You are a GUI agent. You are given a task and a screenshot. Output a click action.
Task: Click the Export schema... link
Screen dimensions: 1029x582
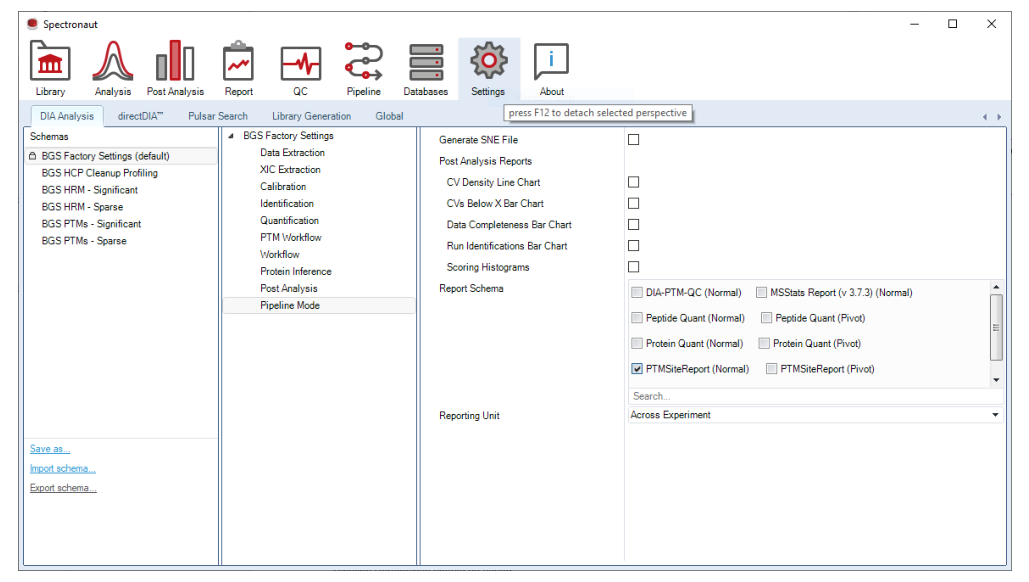(63, 488)
